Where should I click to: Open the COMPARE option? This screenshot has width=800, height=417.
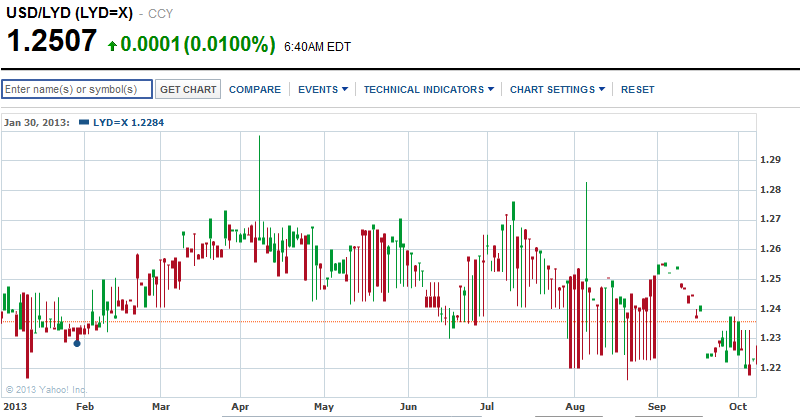[255, 90]
